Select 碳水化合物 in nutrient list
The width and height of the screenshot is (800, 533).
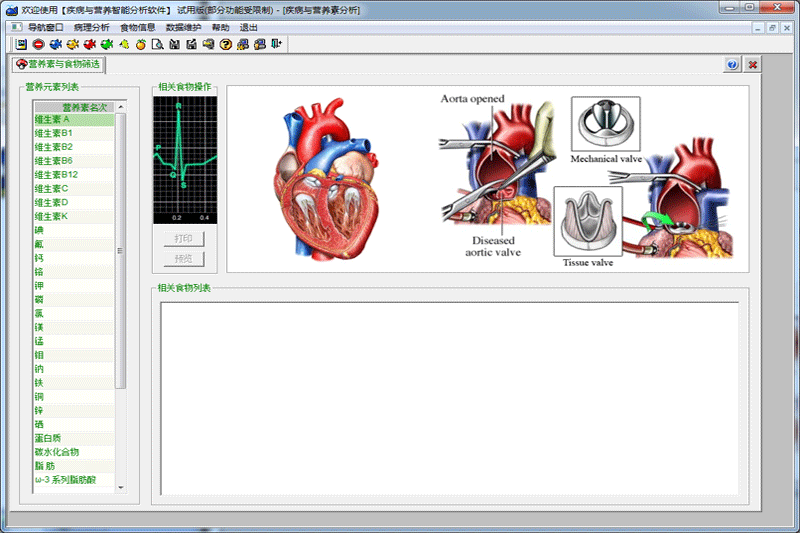(74, 452)
